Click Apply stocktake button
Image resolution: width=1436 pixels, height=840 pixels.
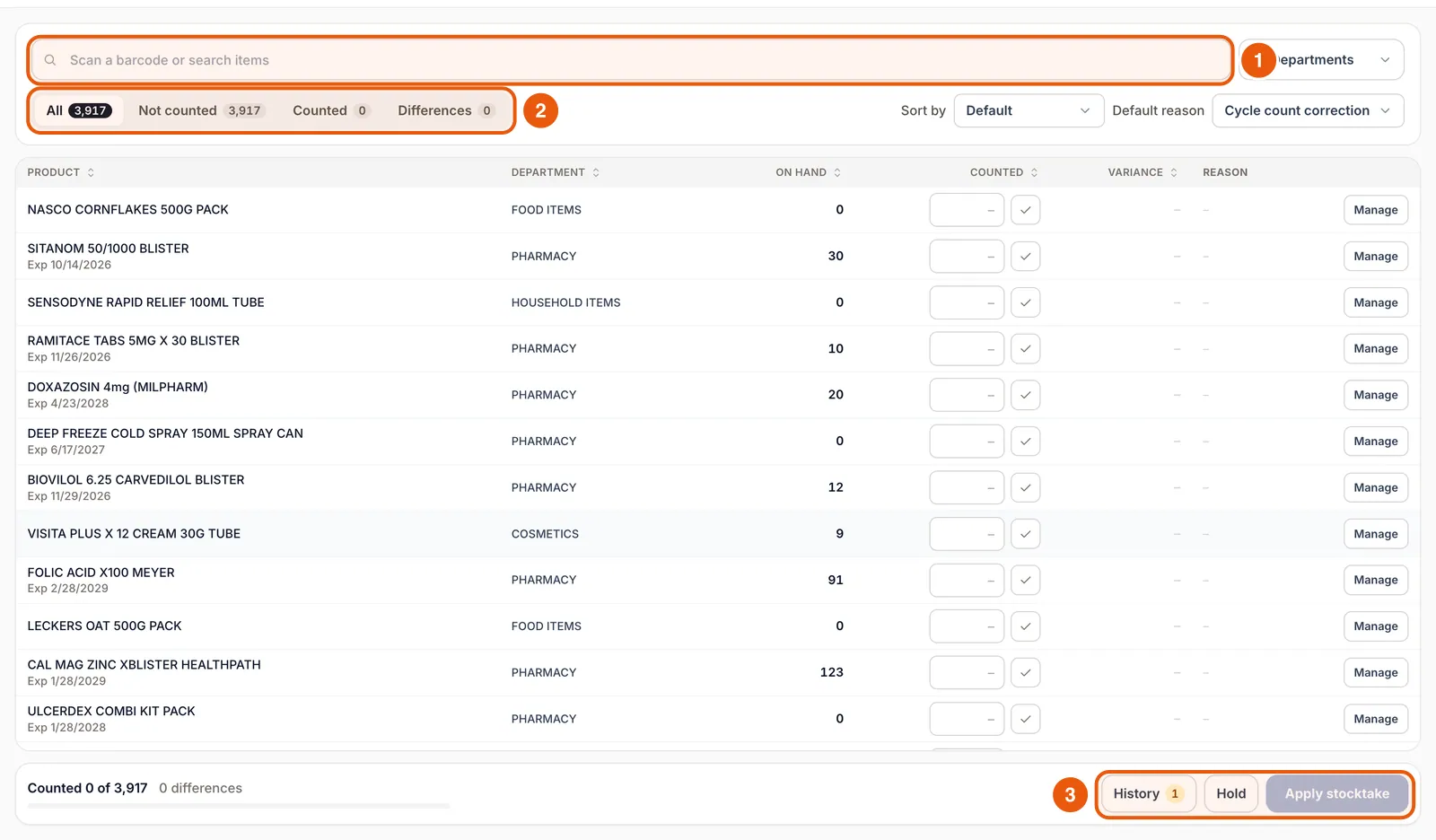click(x=1336, y=793)
